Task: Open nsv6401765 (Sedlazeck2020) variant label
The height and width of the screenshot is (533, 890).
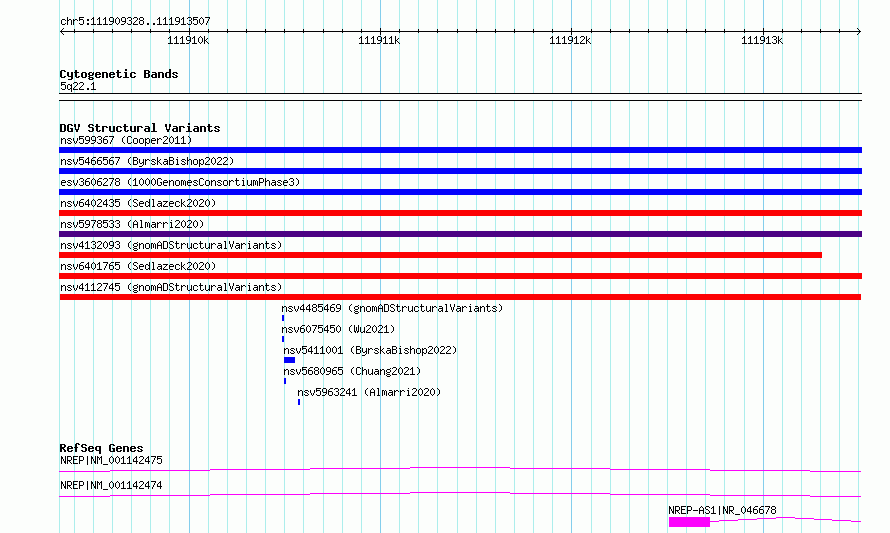Action: click(x=138, y=266)
